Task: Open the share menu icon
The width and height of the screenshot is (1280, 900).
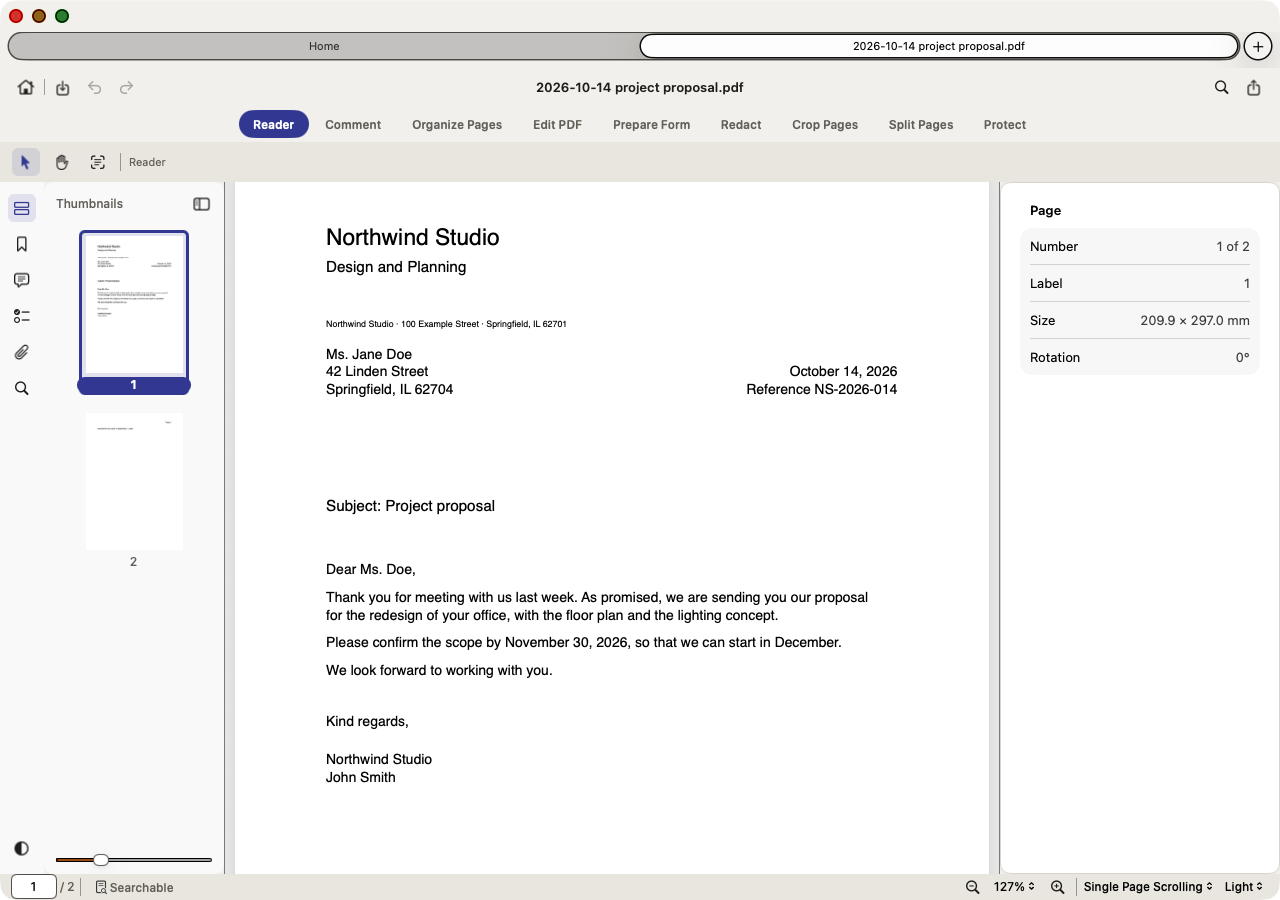Action: [1254, 88]
